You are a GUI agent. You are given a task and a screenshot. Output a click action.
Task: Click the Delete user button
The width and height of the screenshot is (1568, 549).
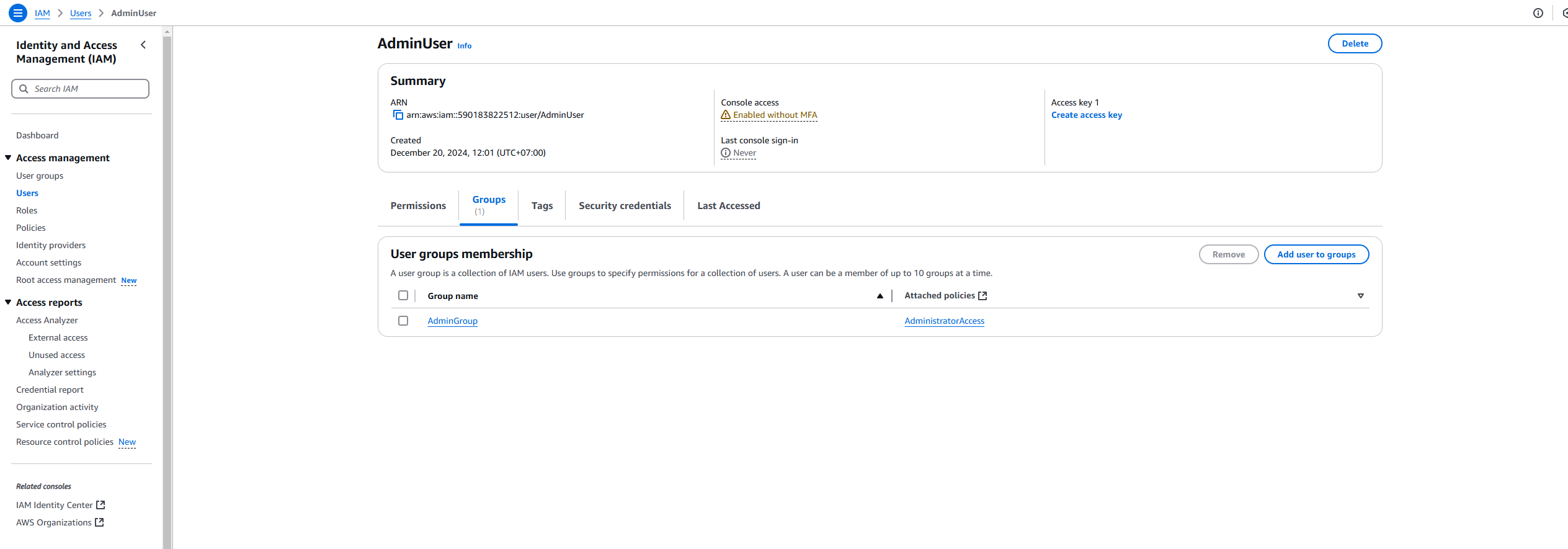coord(1355,43)
